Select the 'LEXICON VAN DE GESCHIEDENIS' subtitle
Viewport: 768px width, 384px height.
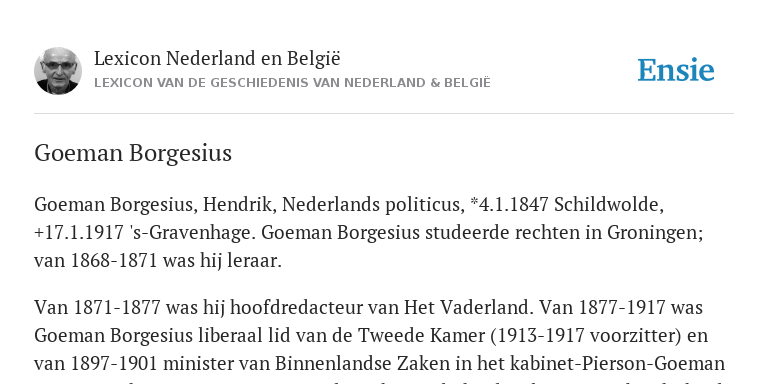292,83
